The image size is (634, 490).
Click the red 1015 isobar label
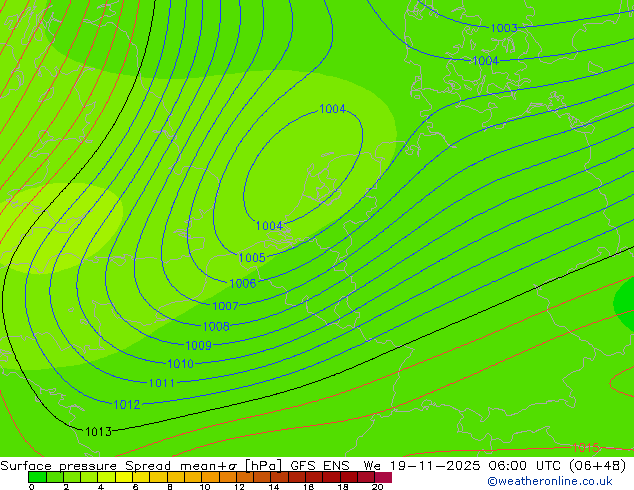[585, 448]
